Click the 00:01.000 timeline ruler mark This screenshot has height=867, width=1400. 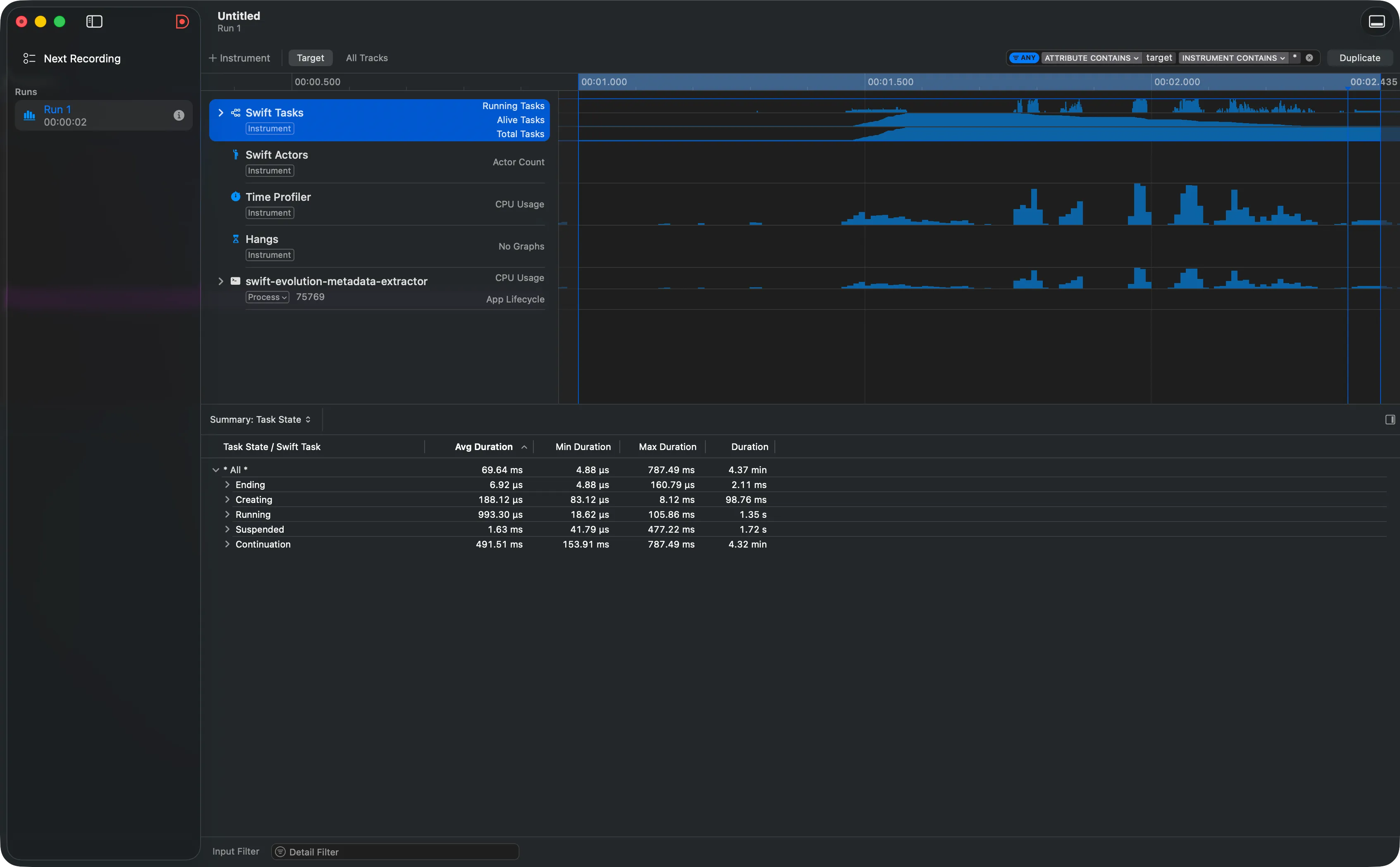(603, 82)
